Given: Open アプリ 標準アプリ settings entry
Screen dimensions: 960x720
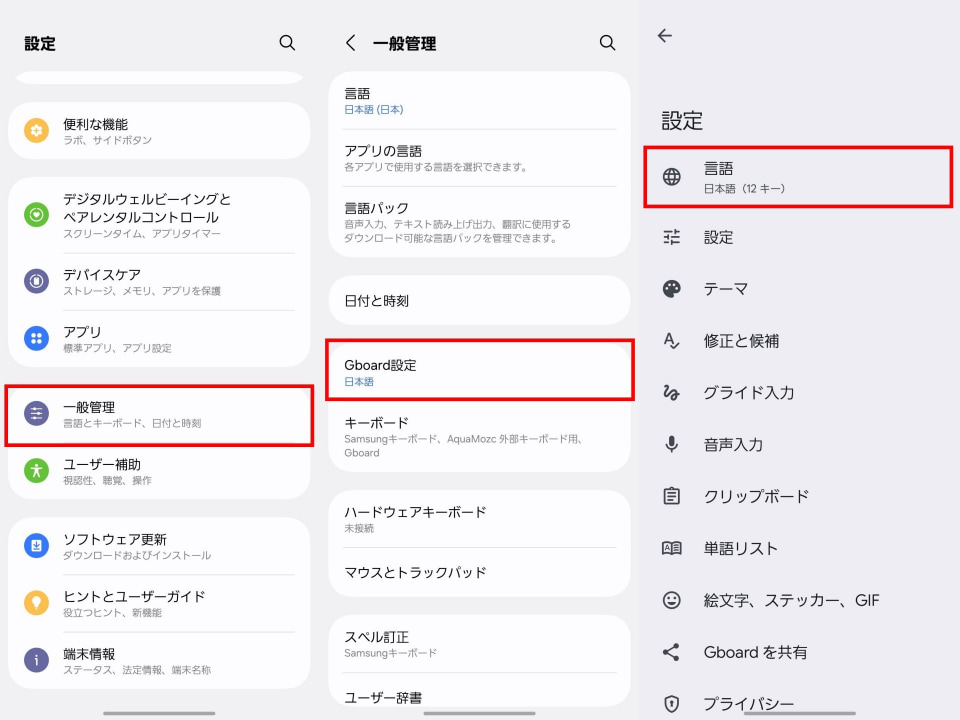Looking at the screenshot, I should click(x=159, y=339).
